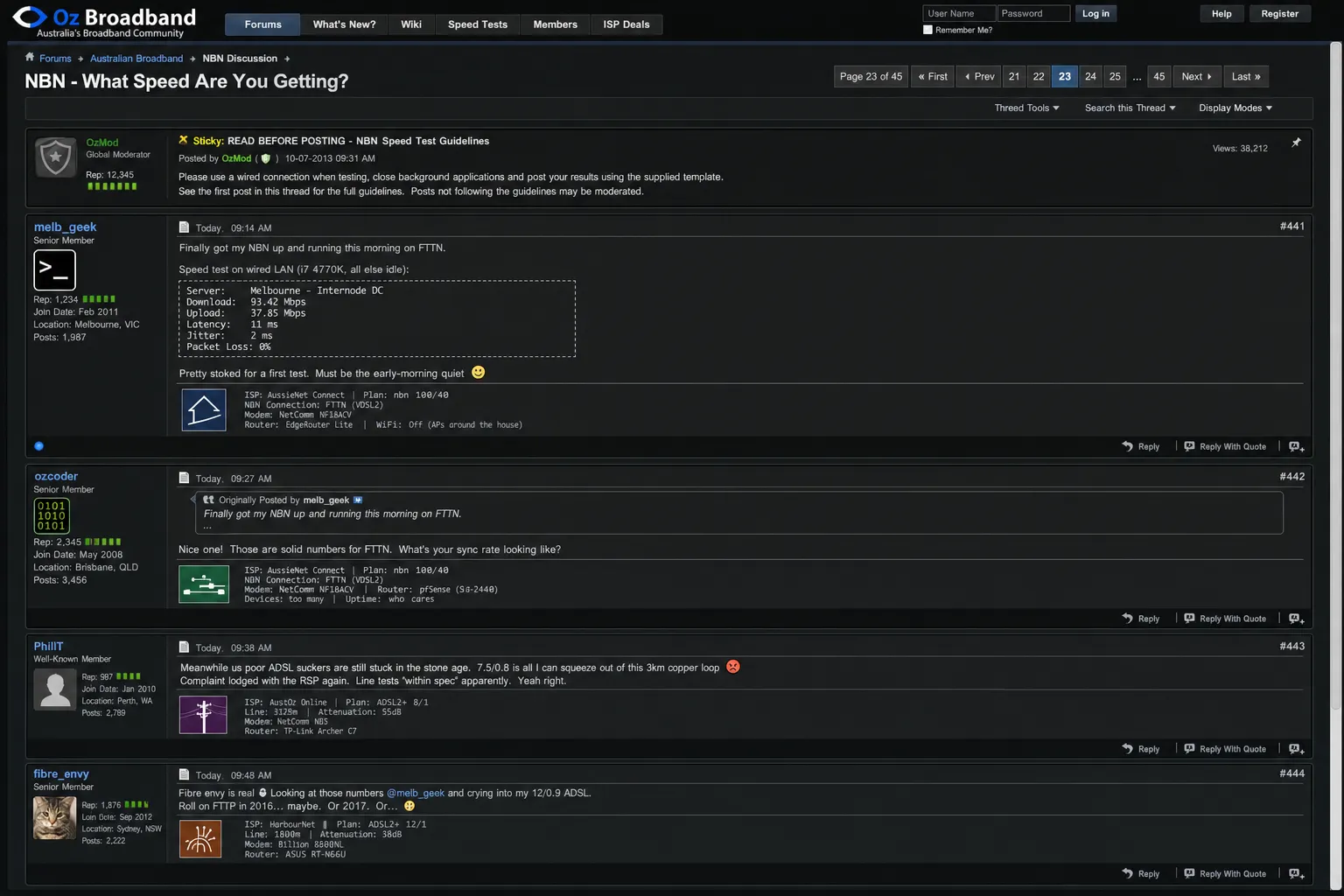1344x896 pixels.
Task: Click melb_geek's online status dot
Action: [x=38, y=446]
